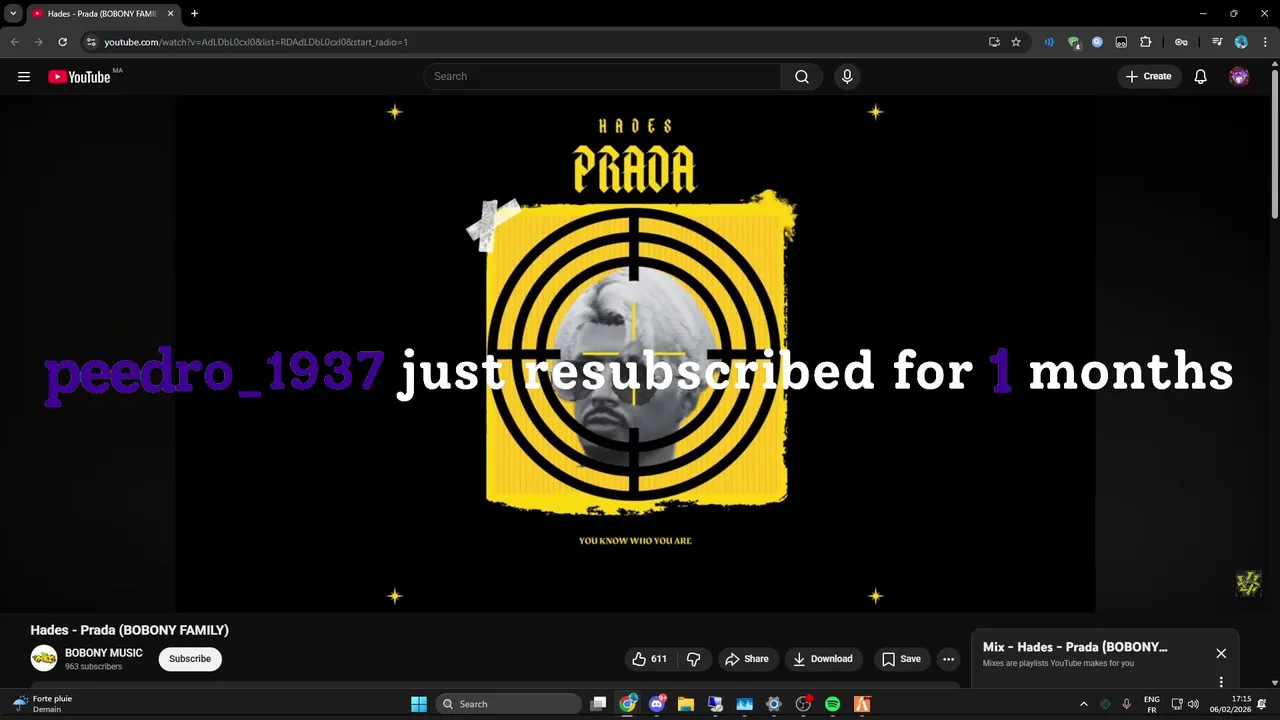Open the YouTube account avatar menu
The image size is (1280, 720).
pos(1239,77)
